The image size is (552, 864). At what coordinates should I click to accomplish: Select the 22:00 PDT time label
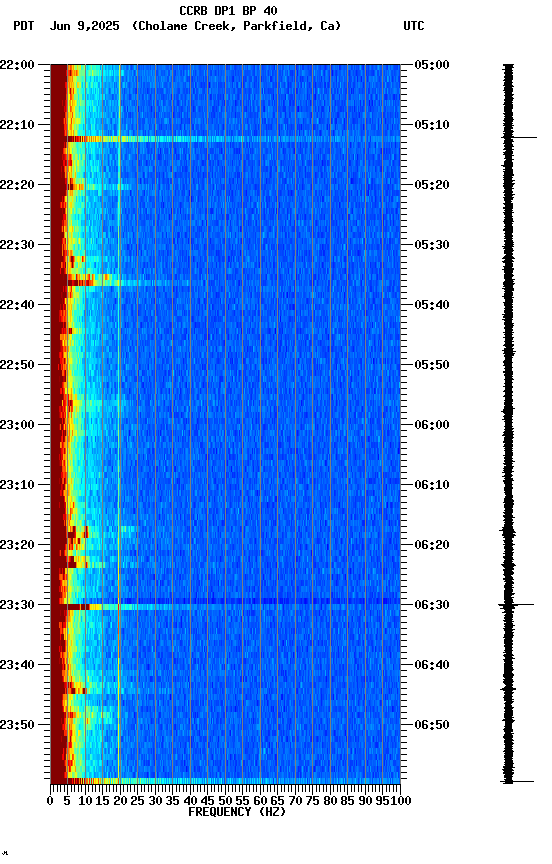click(18, 65)
